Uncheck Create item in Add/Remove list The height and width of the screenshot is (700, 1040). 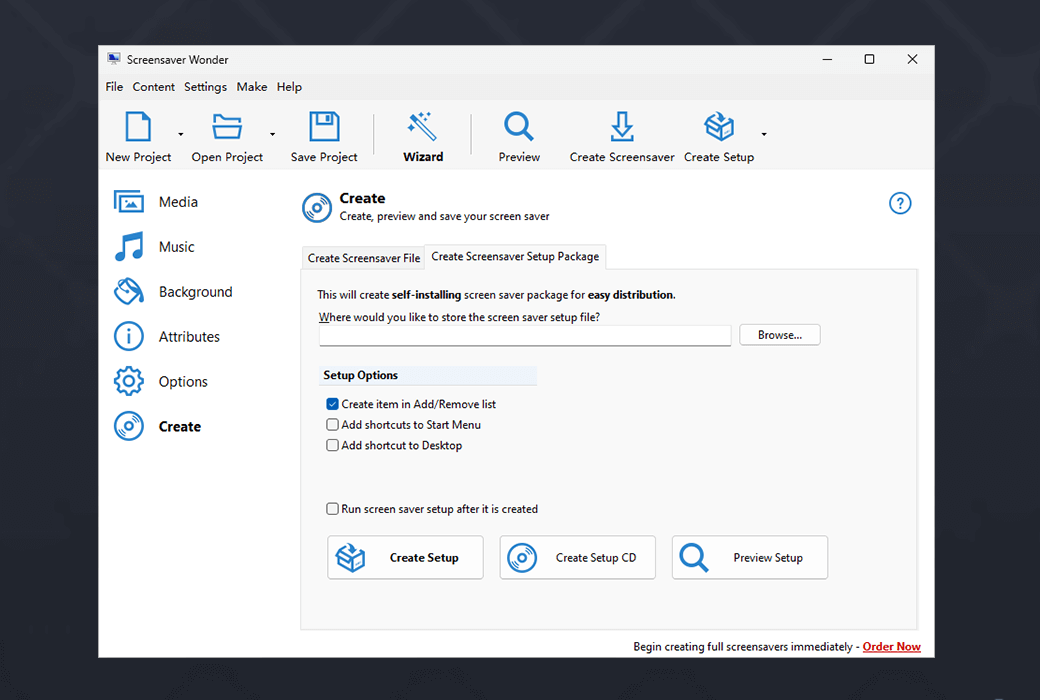[x=332, y=404]
